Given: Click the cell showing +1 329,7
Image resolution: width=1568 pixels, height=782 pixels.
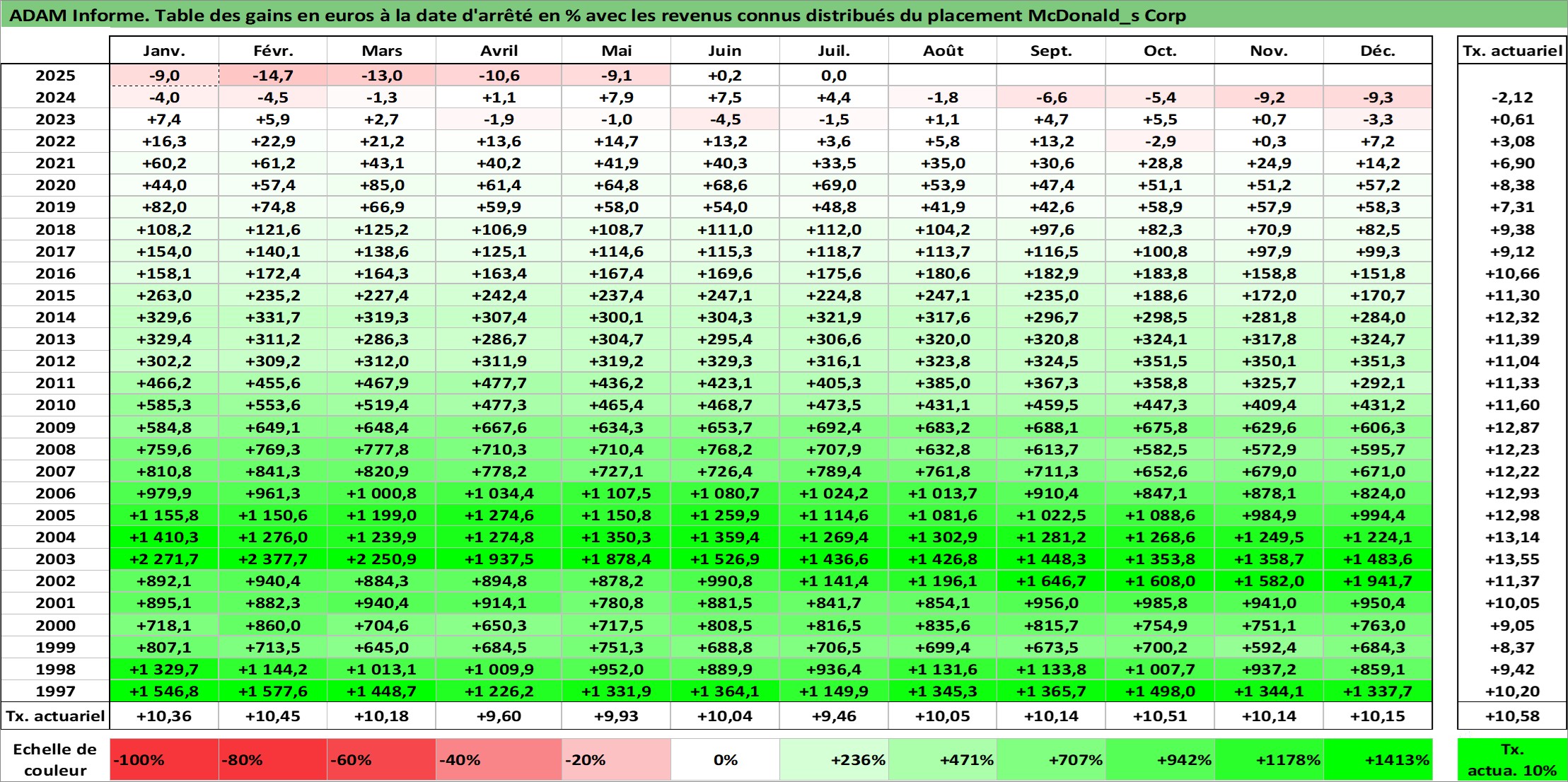Looking at the screenshot, I should click(164, 670).
